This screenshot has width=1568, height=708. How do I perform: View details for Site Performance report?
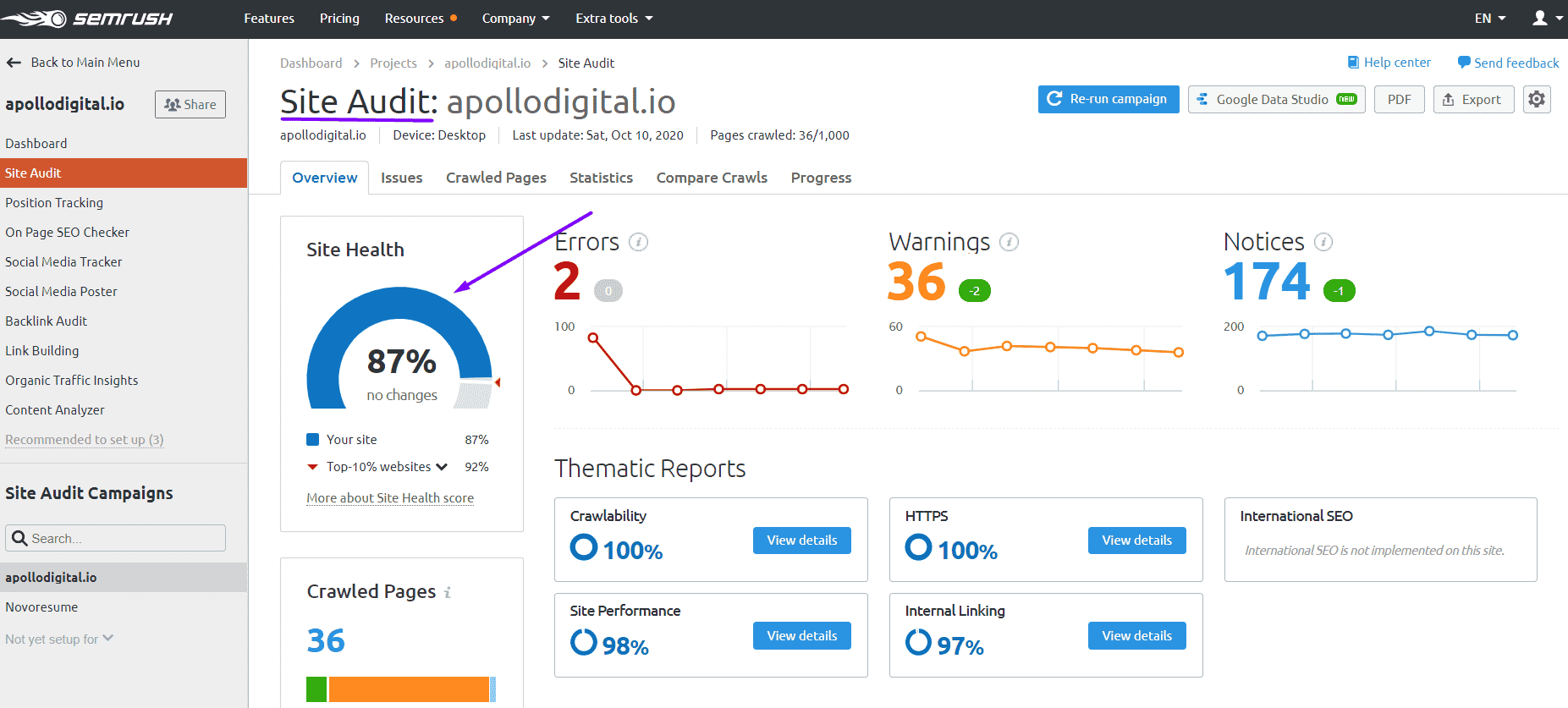[802, 636]
